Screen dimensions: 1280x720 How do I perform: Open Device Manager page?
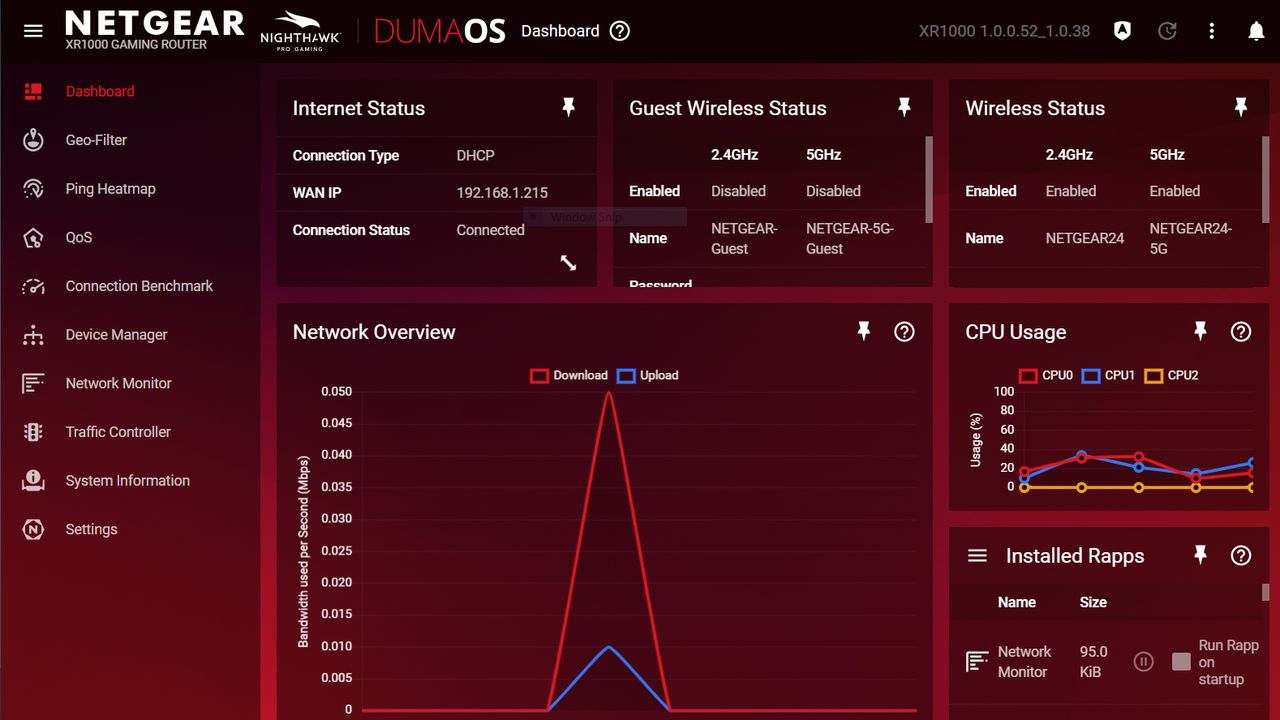(117, 335)
